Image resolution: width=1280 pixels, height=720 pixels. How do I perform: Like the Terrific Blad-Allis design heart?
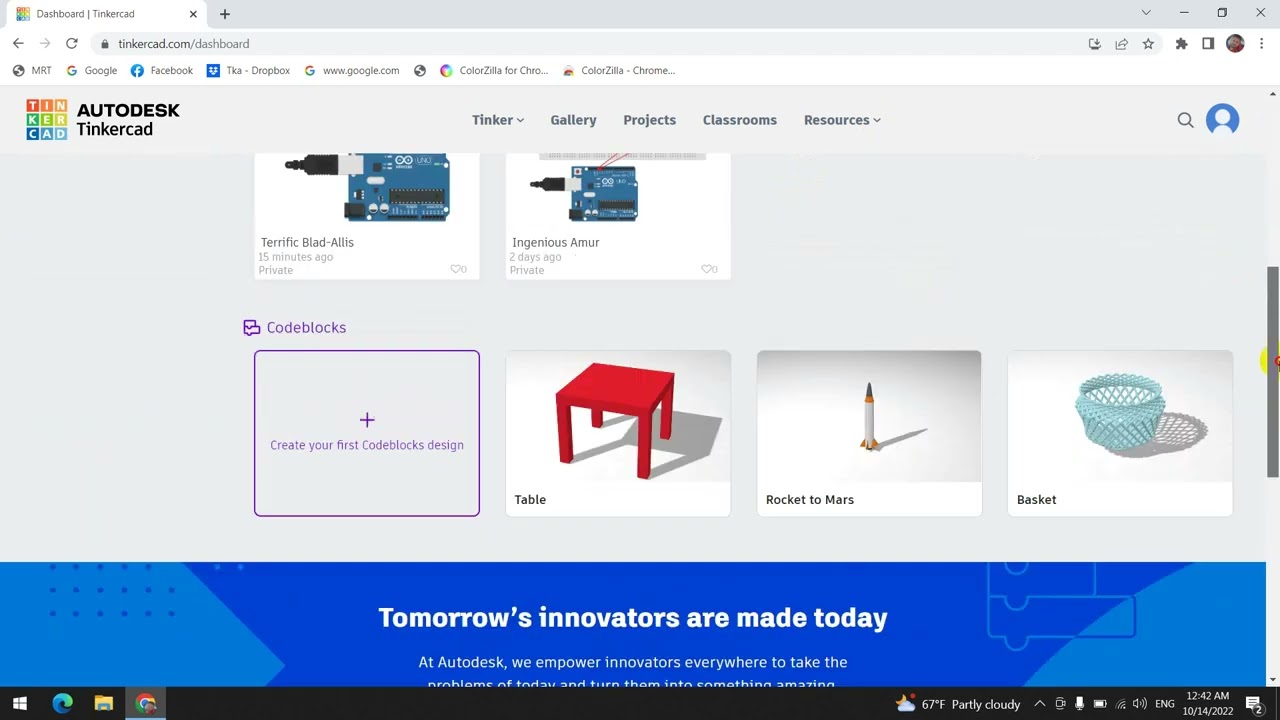tap(457, 269)
